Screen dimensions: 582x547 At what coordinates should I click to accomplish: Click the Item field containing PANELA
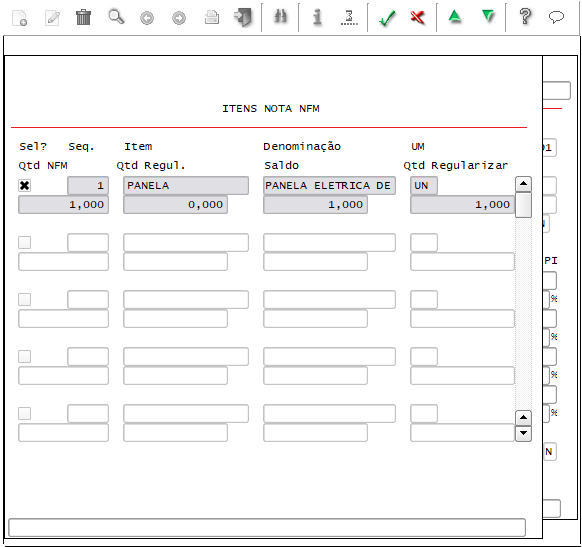pyautogui.click(x=186, y=186)
